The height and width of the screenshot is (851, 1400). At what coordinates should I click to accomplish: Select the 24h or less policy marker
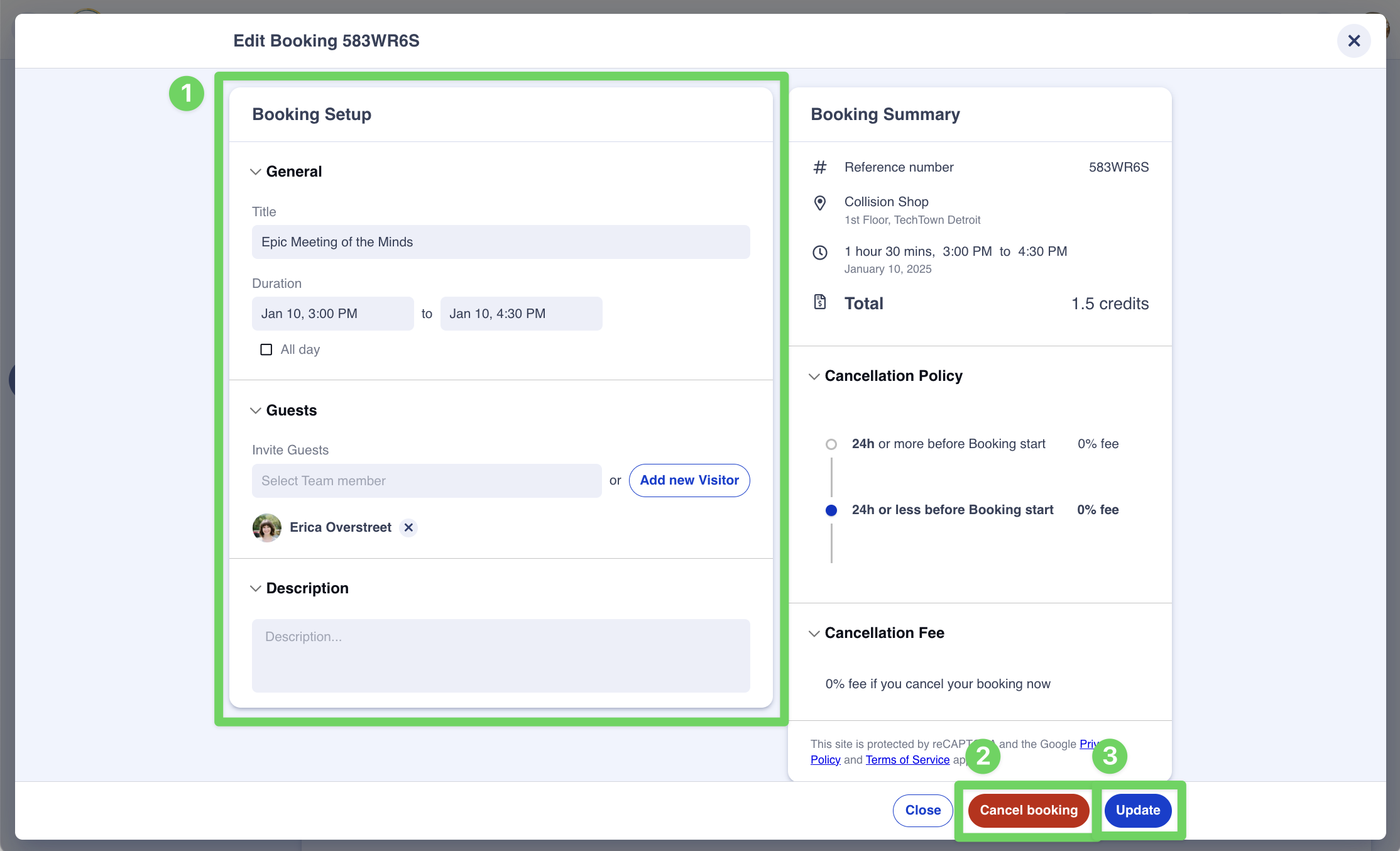point(831,510)
